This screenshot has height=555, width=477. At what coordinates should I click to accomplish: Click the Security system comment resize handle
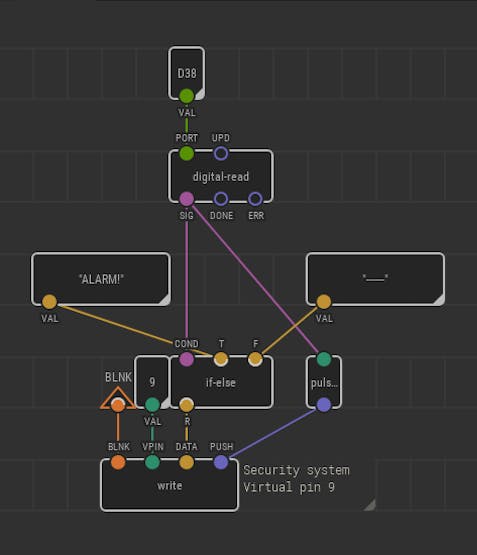[x=370, y=505]
